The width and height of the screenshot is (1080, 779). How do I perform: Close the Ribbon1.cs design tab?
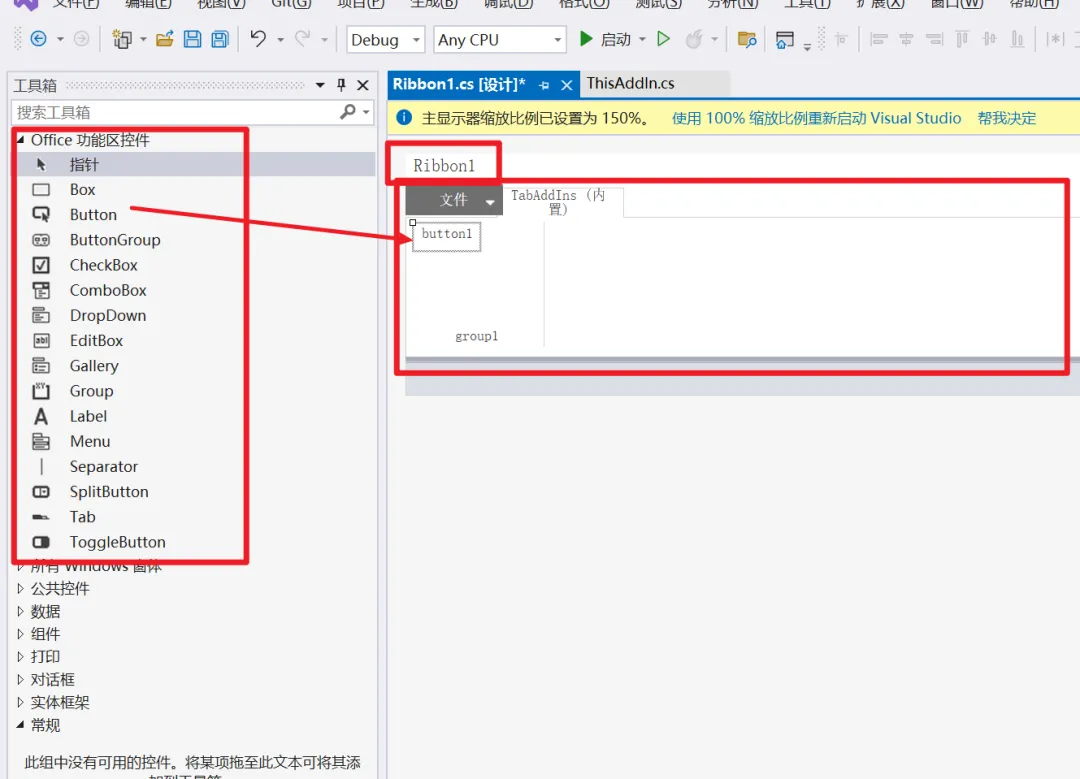click(567, 85)
